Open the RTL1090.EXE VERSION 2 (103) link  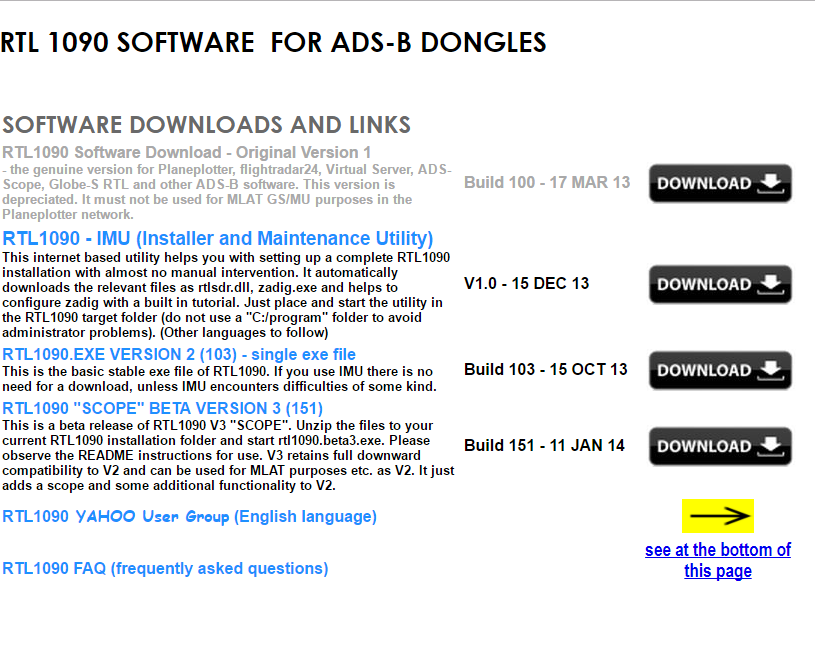[x=179, y=354]
